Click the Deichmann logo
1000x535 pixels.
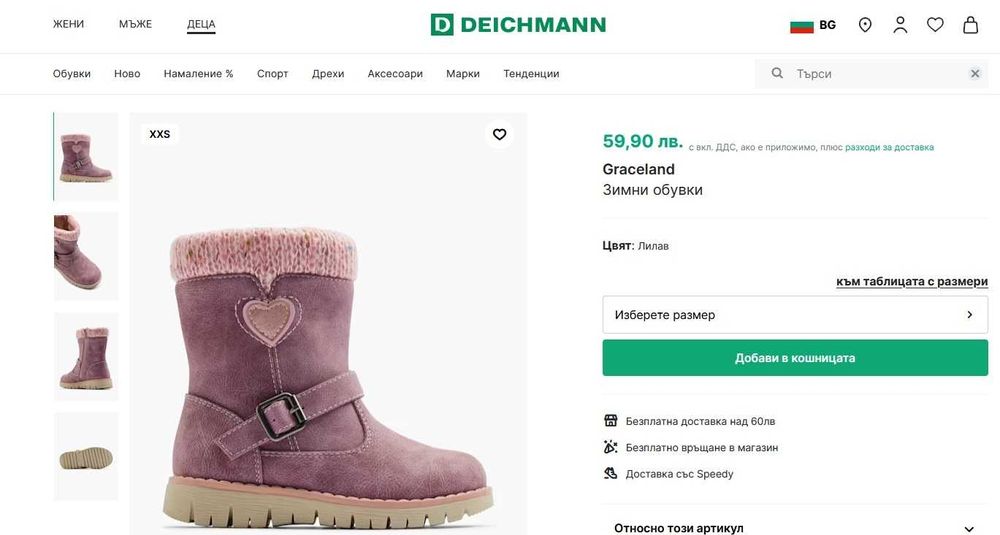point(518,25)
